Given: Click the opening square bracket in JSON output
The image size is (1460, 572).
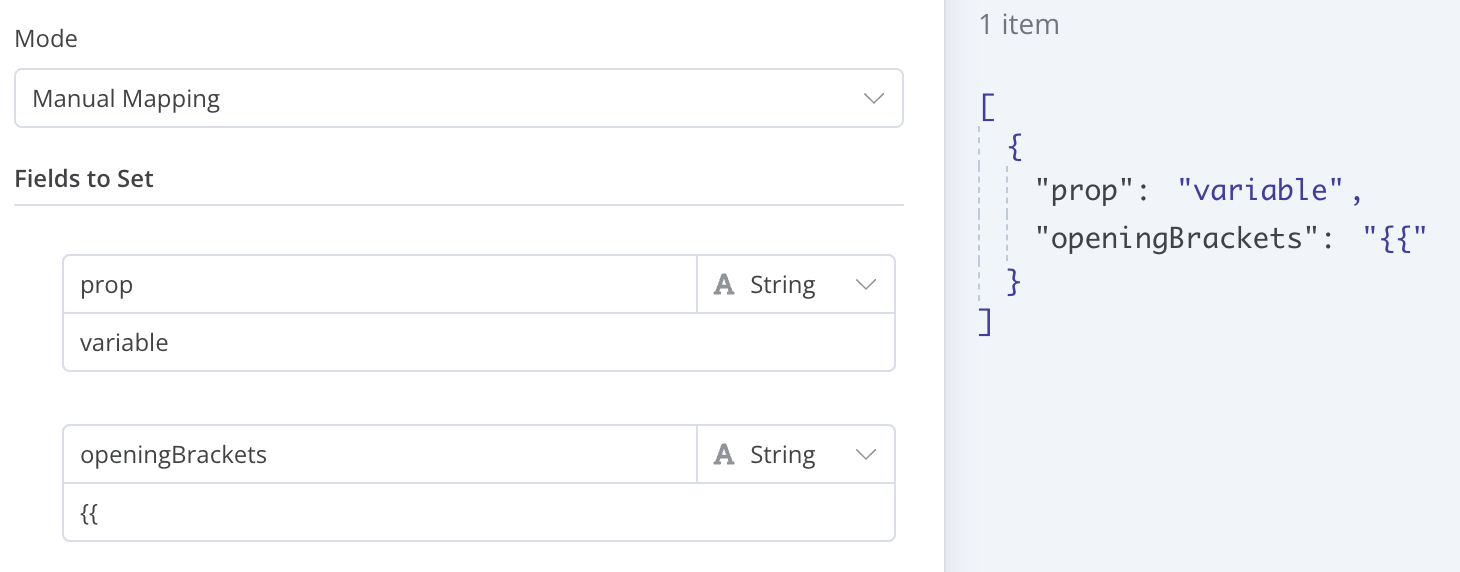Looking at the screenshot, I should [987, 105].
